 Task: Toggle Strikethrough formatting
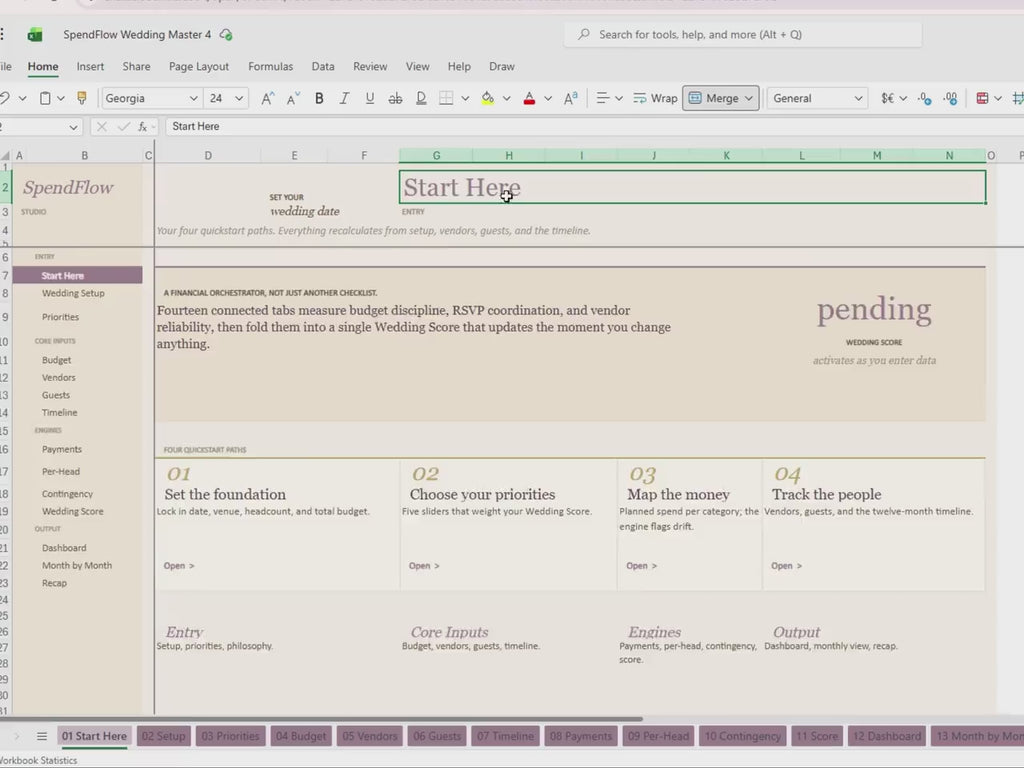point(395,98)
